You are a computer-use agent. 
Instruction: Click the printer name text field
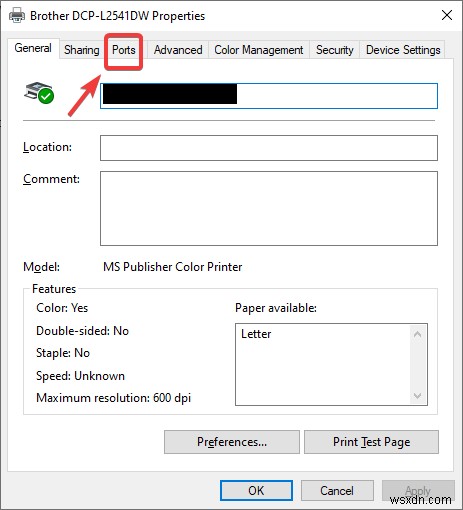(269, 96)
